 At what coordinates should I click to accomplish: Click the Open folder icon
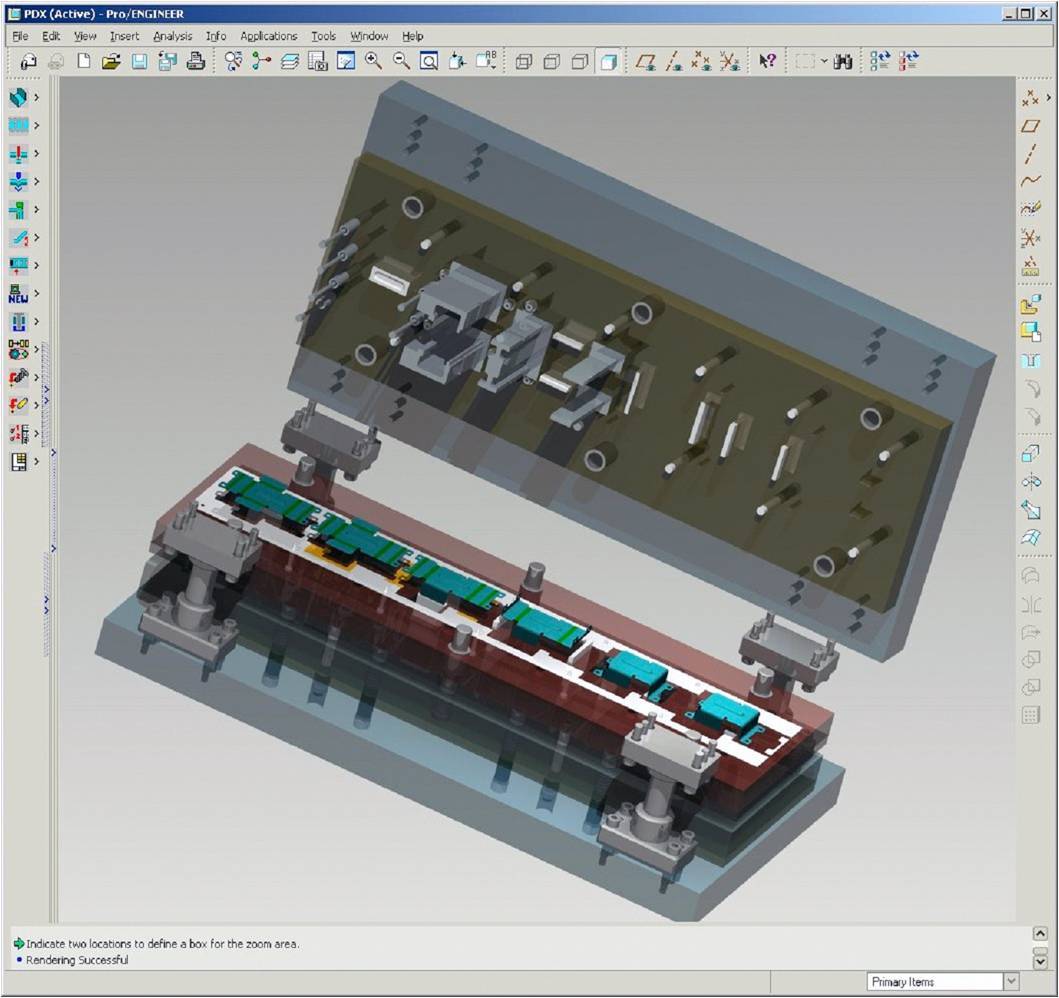pos(111,61)
